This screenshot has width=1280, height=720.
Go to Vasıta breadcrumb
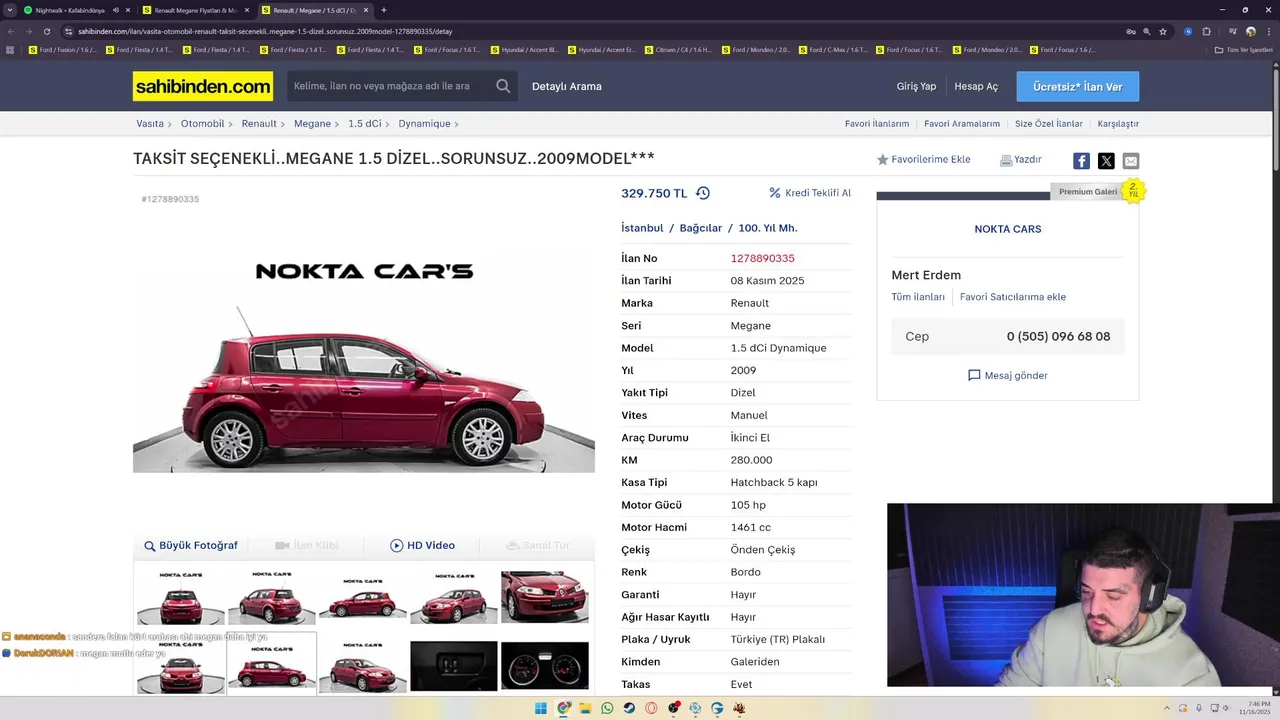150,124
